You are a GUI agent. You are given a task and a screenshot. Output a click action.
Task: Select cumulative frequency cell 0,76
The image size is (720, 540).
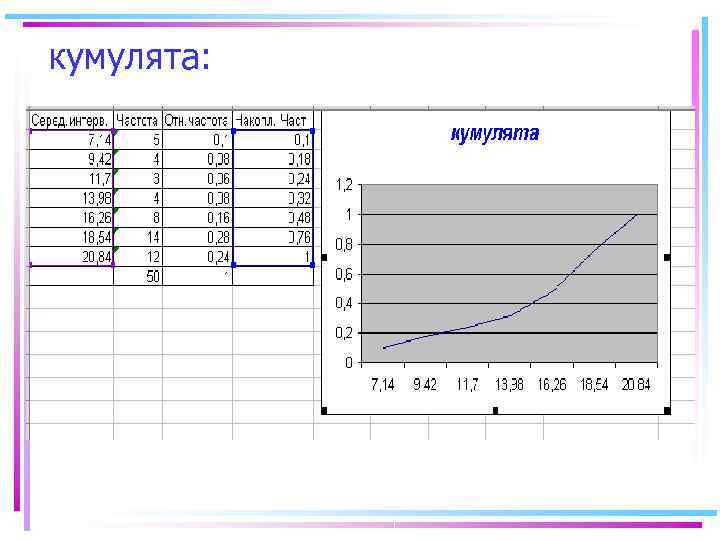pyautogui.click(x=273, y=237)
